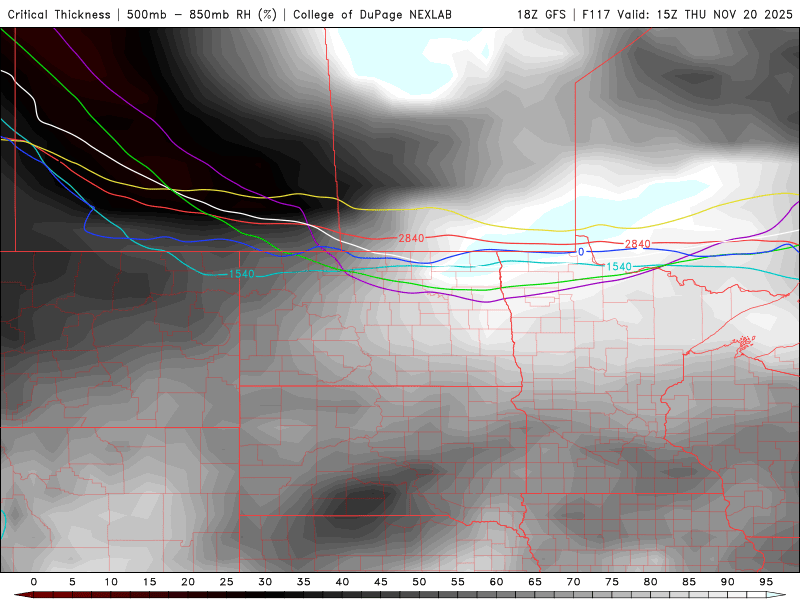Click the "80" label on the RH scale
The width and height of the screenshot is (800, 600).
click(651, 582)
